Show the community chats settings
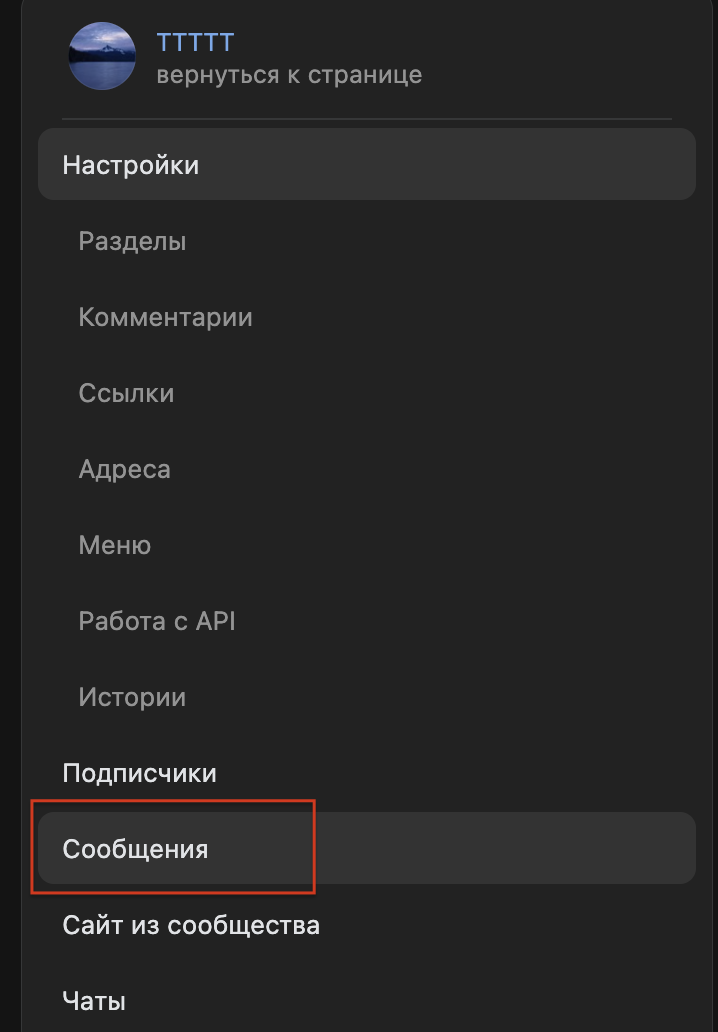718x1032 pixels. pos(94,1000)
